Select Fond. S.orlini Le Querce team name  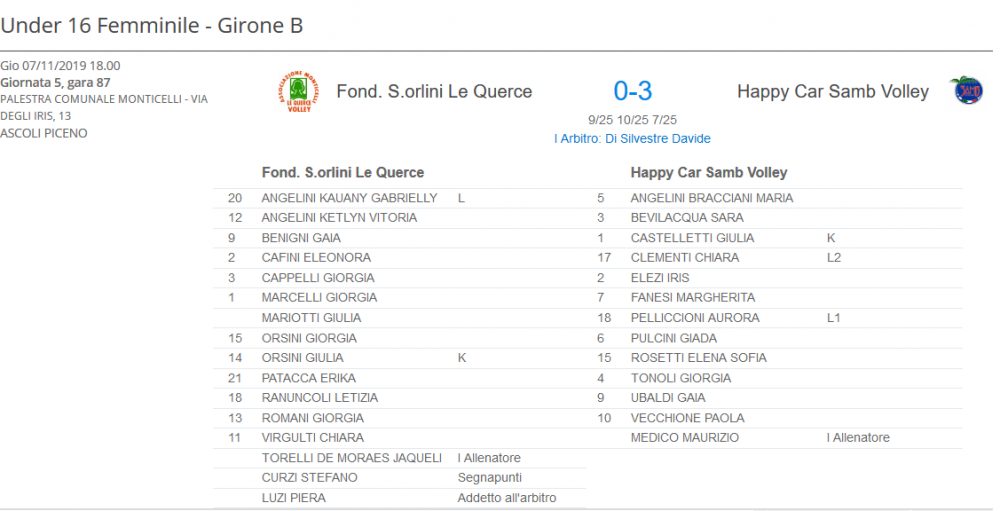pos(434,91)
